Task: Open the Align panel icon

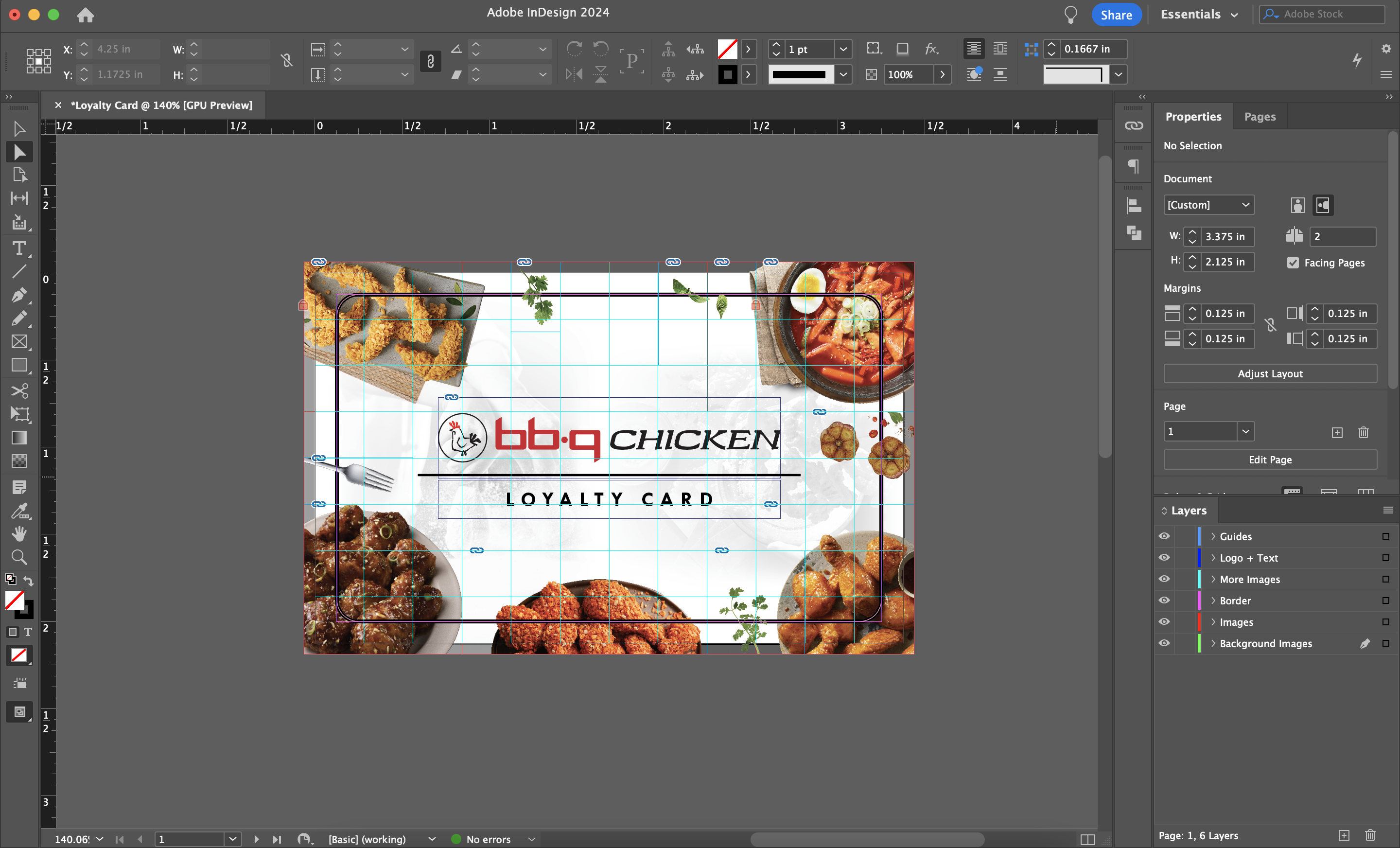Action: coord(1134,206)
